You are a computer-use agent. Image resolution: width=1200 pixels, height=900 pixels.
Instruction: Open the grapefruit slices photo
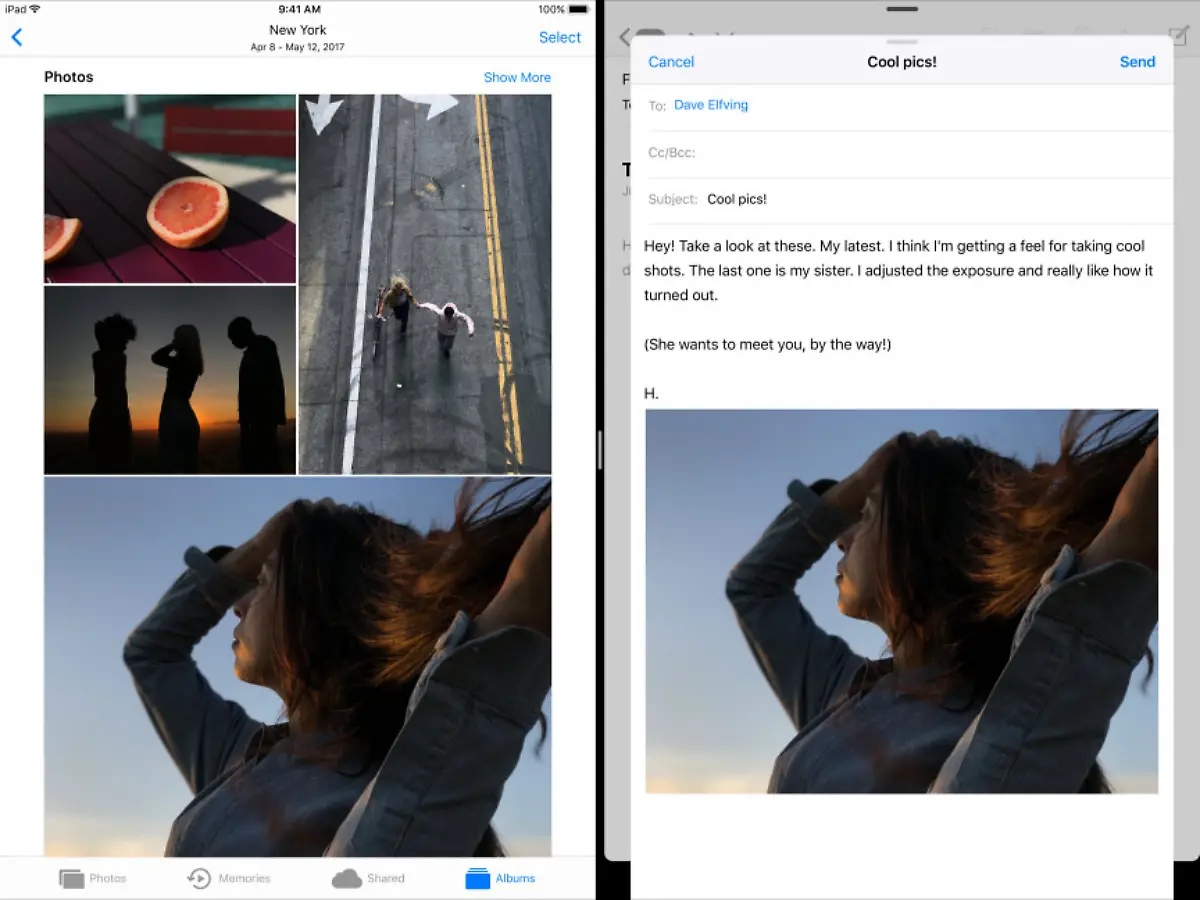[x=169, y=188]
